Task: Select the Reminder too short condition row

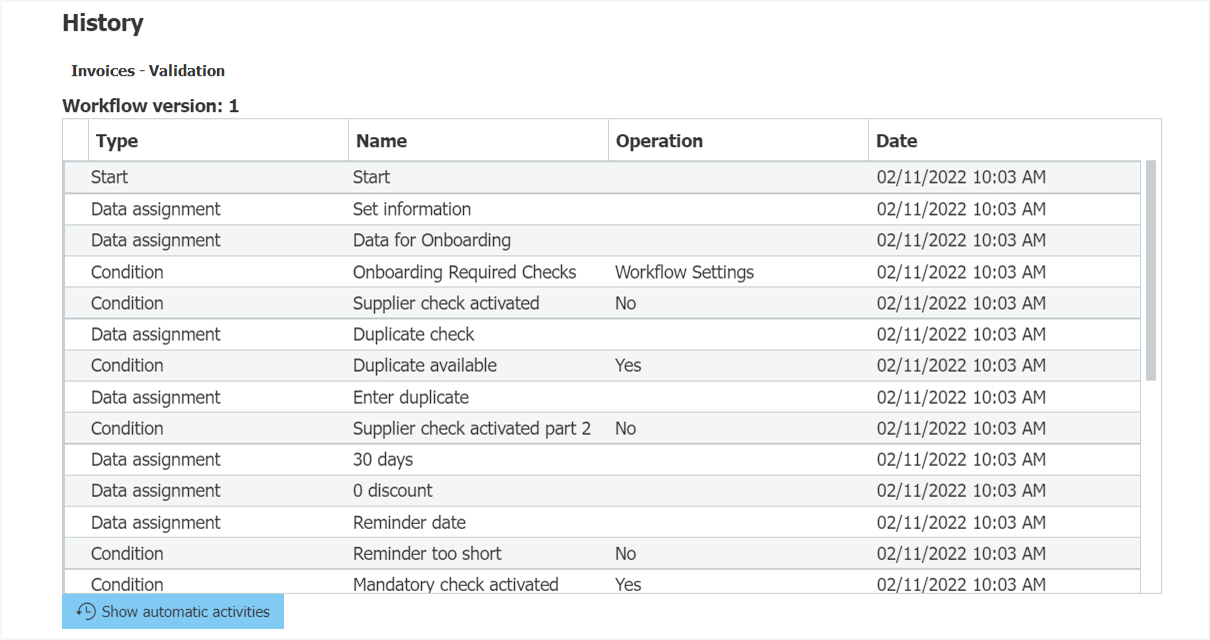Action: [400, 553]
